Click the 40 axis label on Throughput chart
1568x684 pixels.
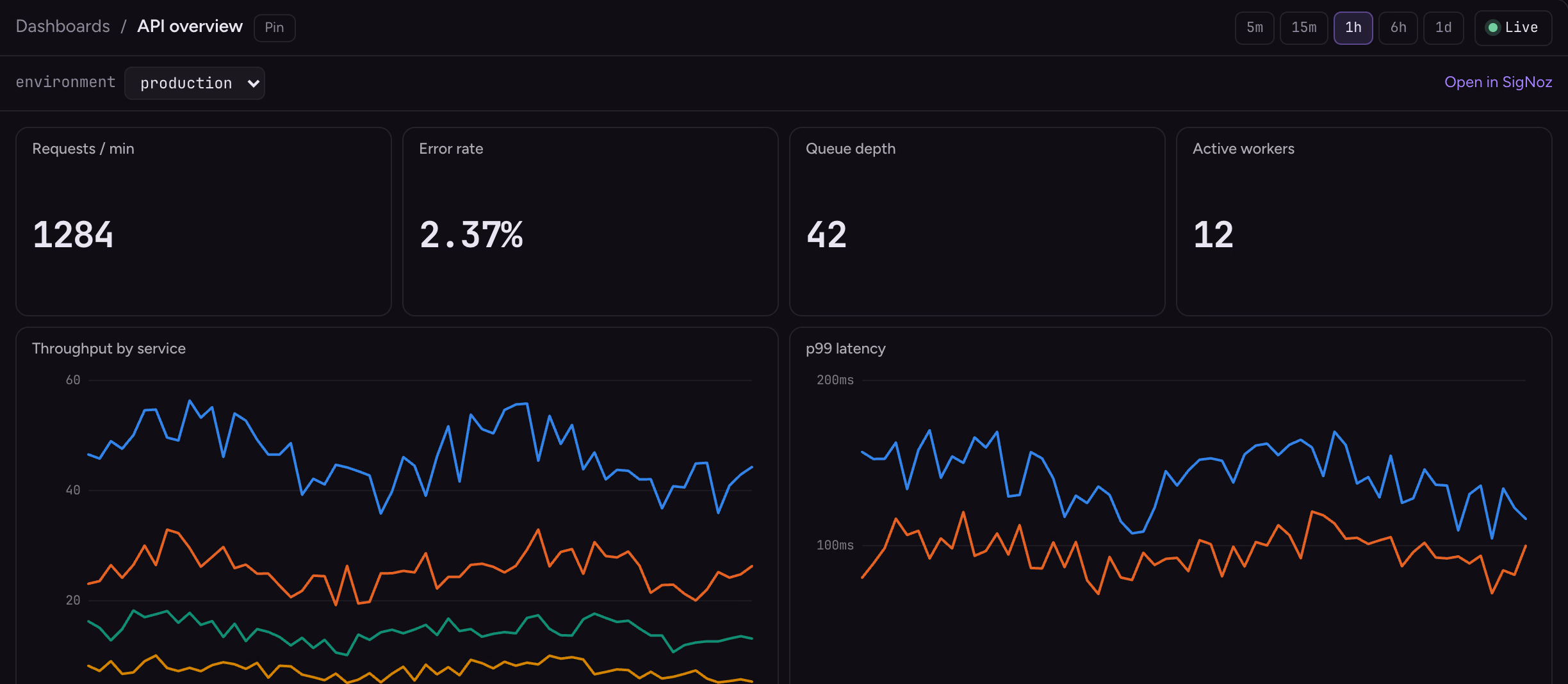pos(73,490)
